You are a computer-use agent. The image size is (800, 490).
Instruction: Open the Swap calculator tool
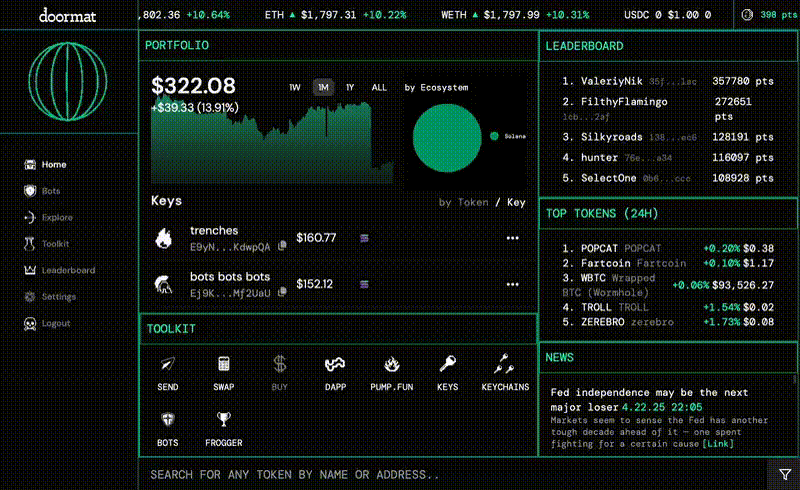point(224,370)
